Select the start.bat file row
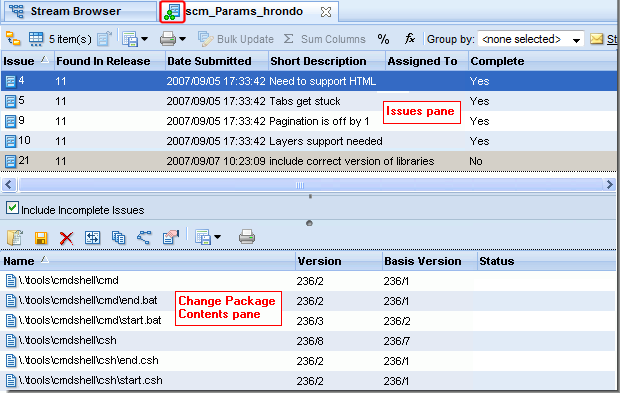Image resolution: width=620 pixels, height=393 pixels. 308,321
